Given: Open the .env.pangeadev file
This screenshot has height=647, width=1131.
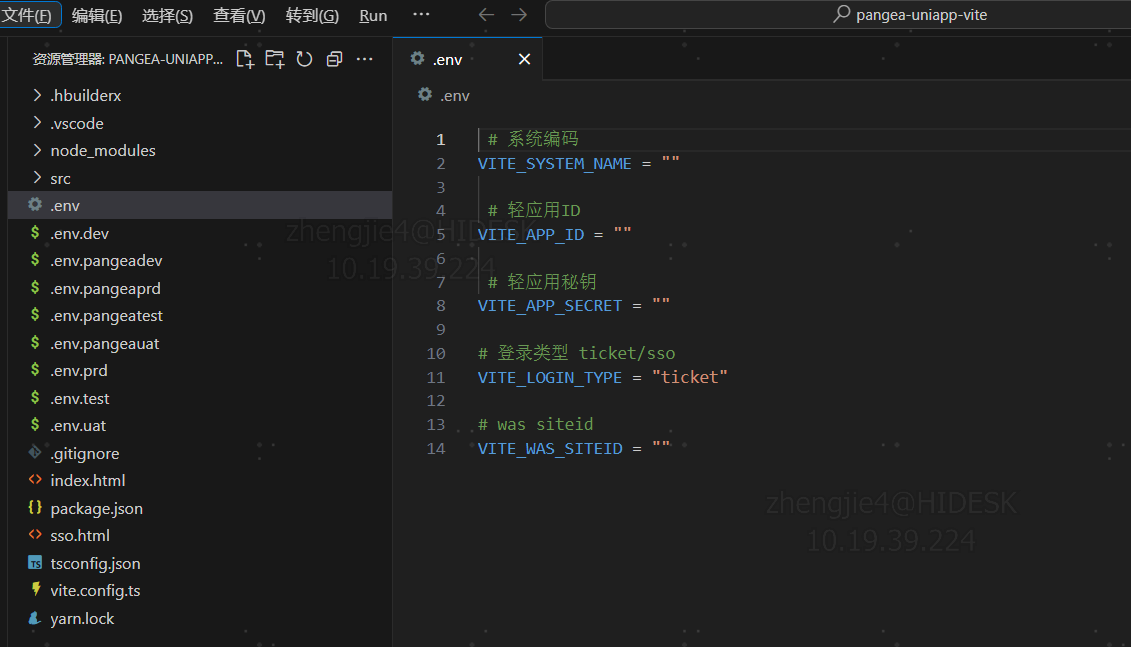Looking at the screenshot, I should 200,260.
